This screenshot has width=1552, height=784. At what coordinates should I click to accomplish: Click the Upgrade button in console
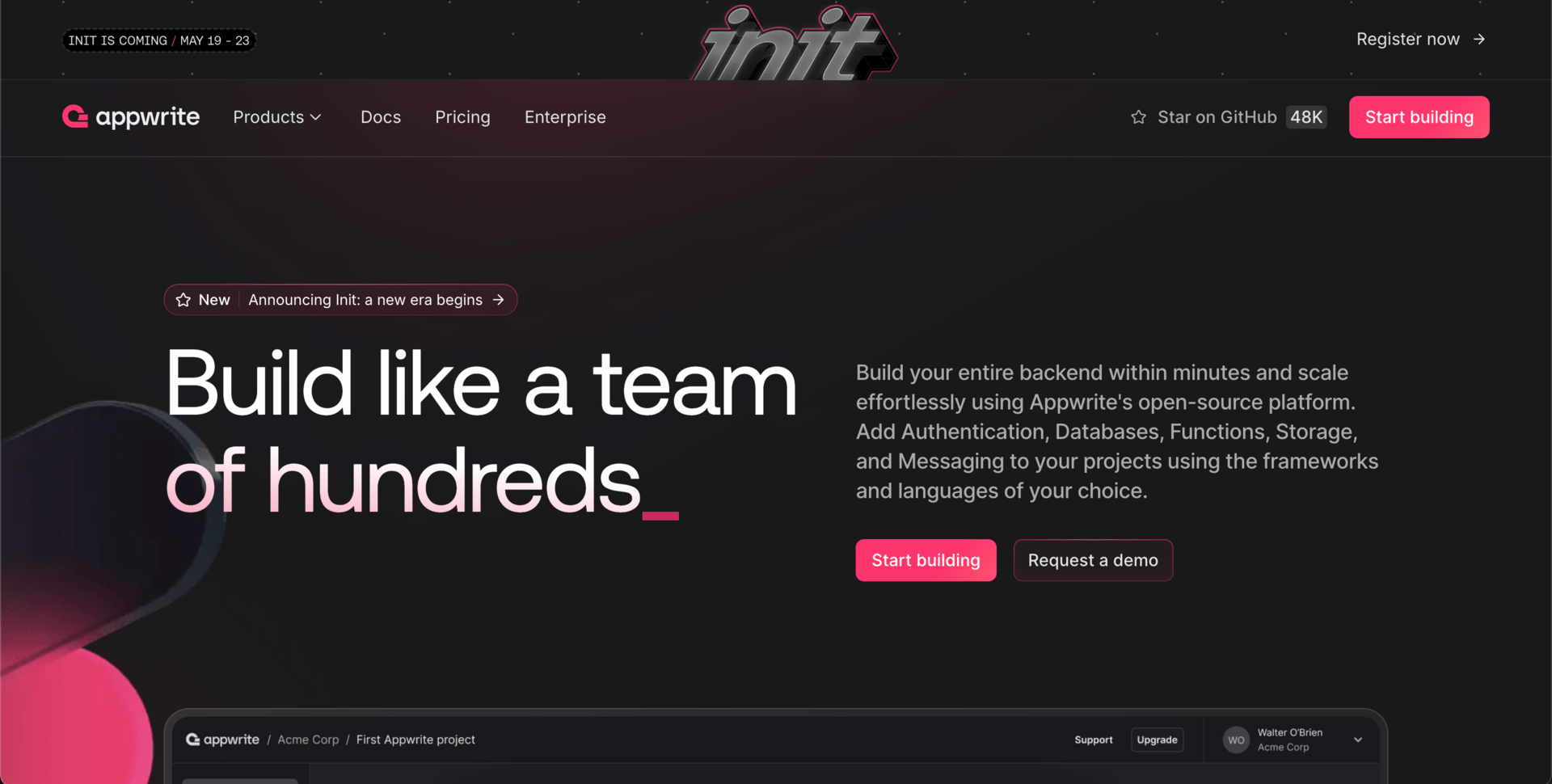pos(1157,740)
